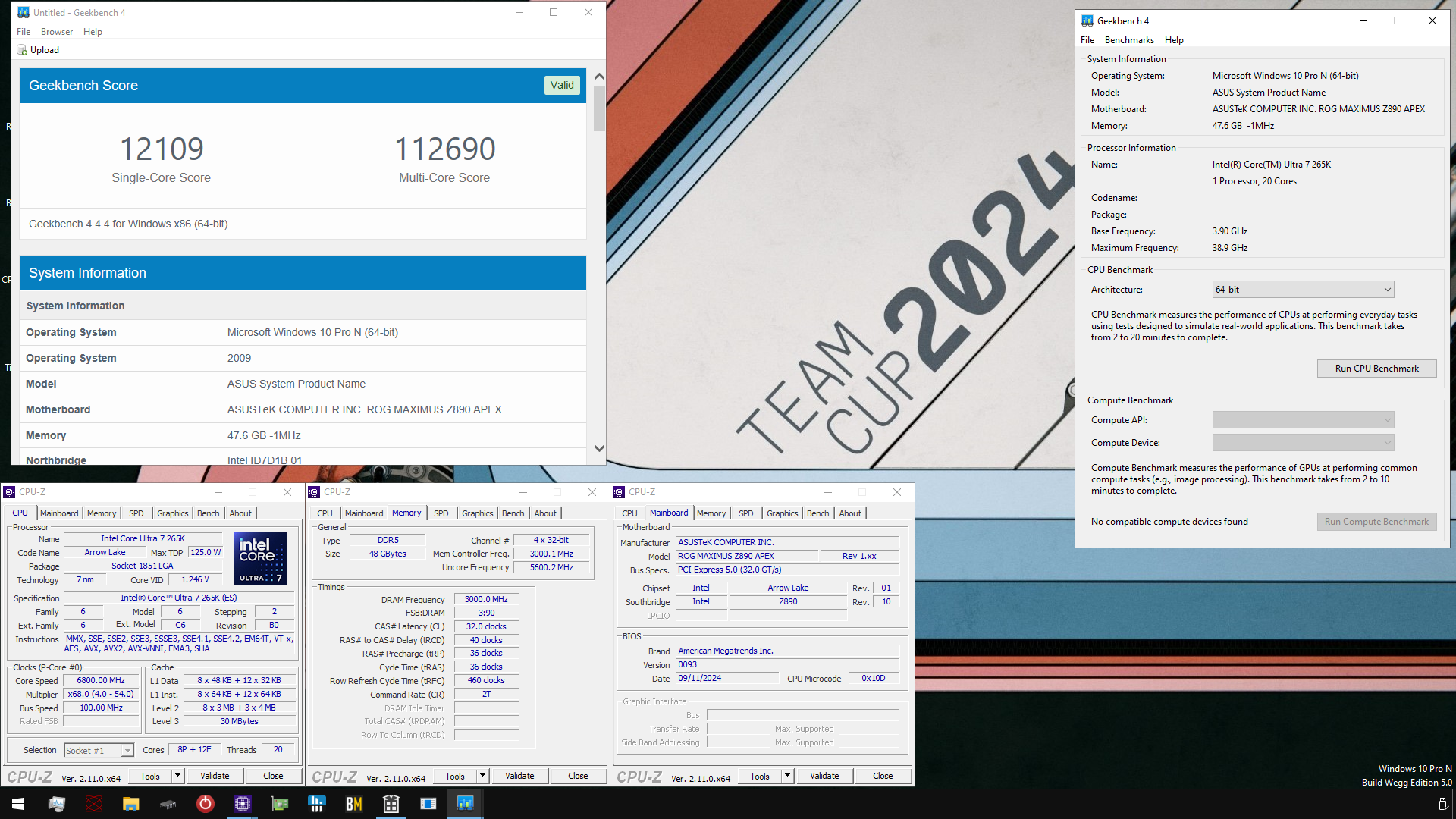Click the Motherboard row in System Information
The height and width of the screenshot is (819, 1456).
303,409
